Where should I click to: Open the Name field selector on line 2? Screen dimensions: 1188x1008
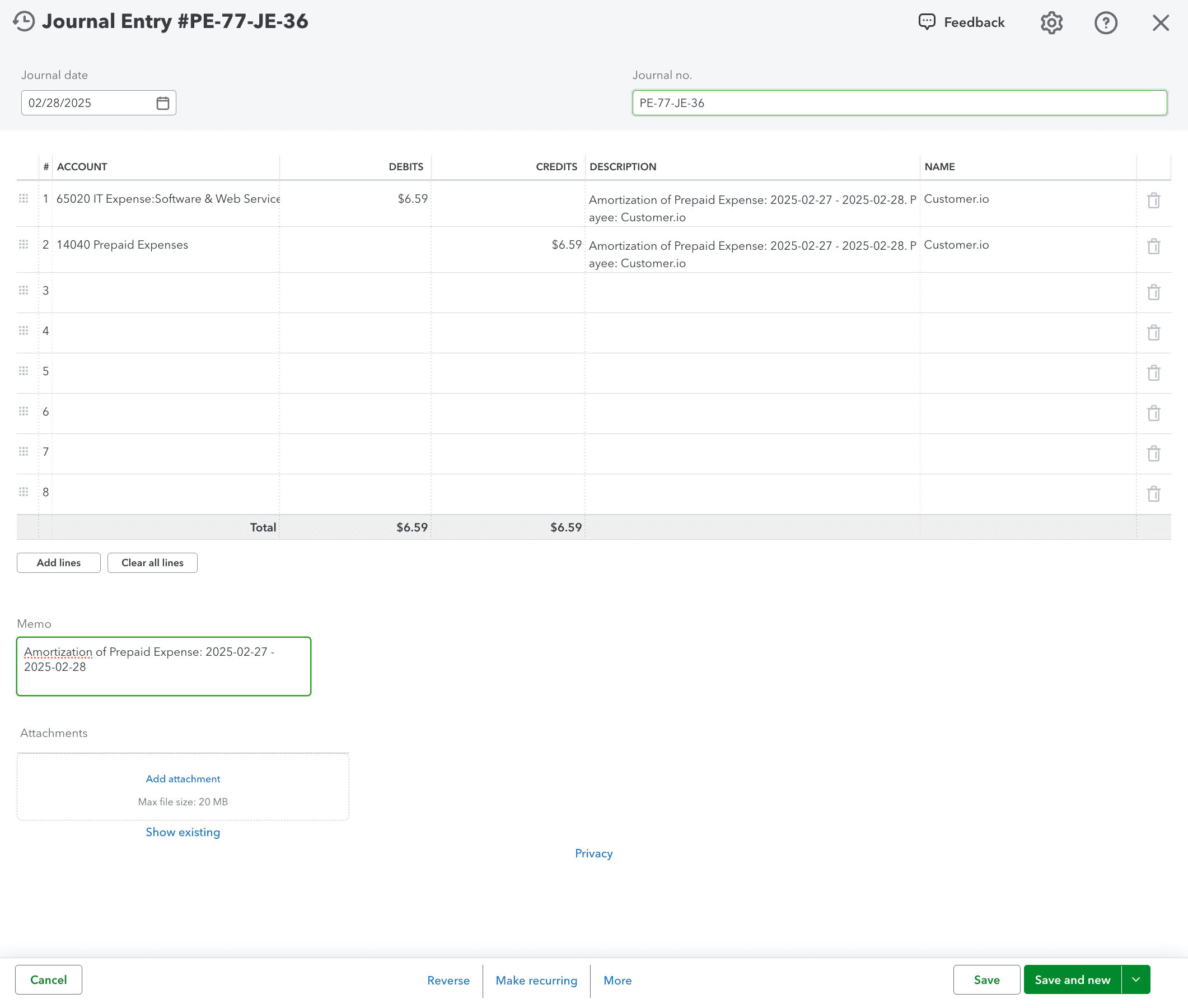[x=1028, y=246]
